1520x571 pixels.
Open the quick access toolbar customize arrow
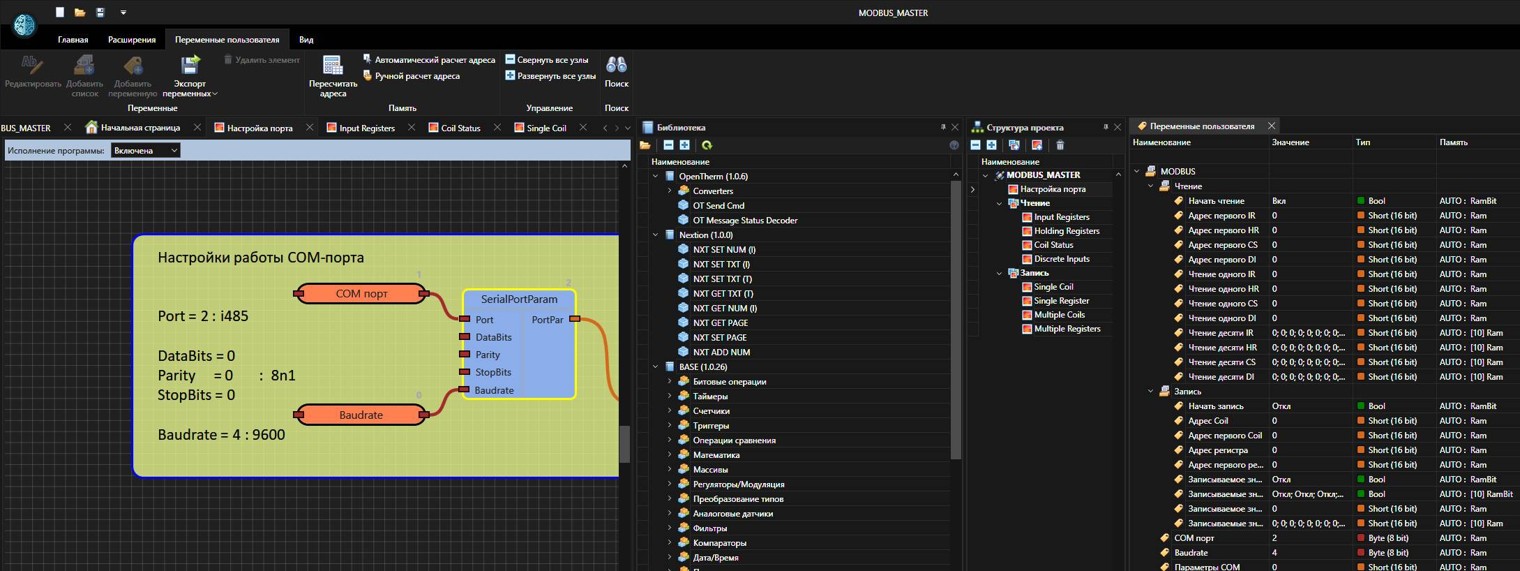[x=123, y=13]
